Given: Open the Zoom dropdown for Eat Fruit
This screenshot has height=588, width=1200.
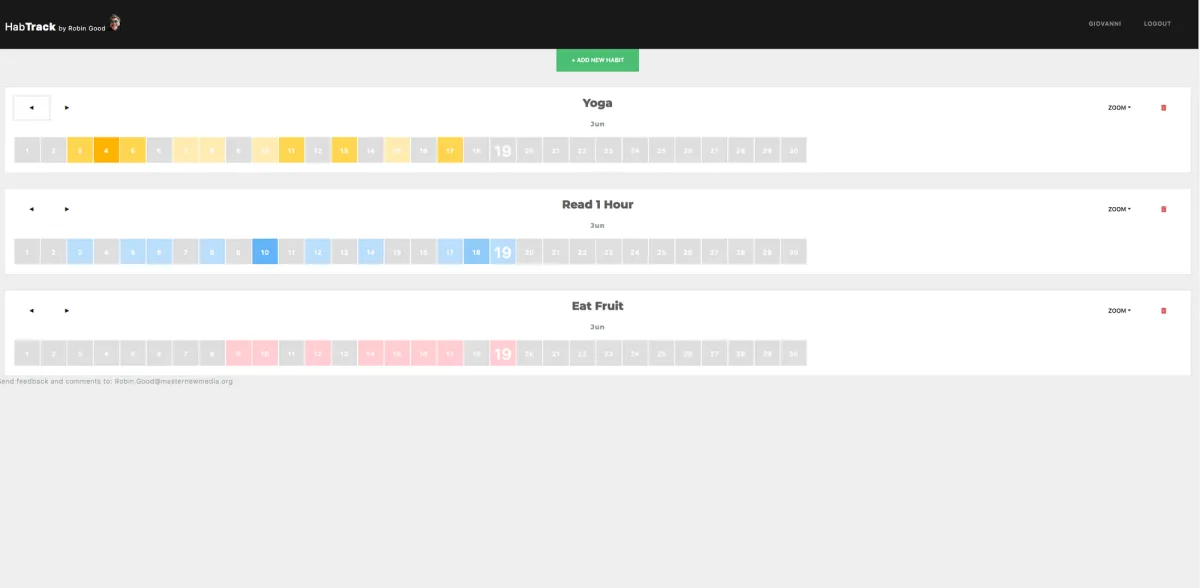Looking at the screenshot, I should pos(1119,310).
